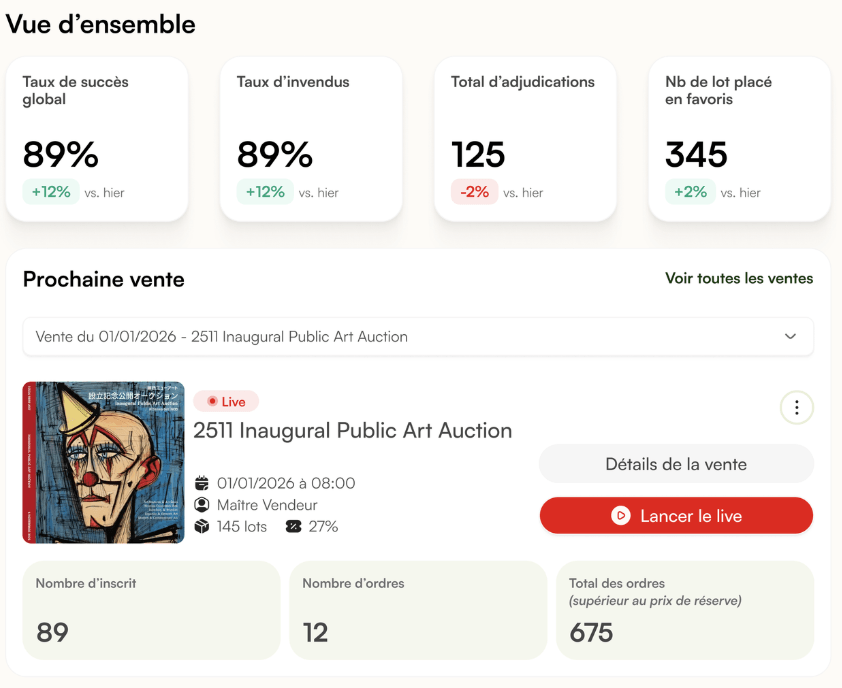Click the Nombre d'inscrit stat tile
The image size is (842, 688).
coord(151,611)
